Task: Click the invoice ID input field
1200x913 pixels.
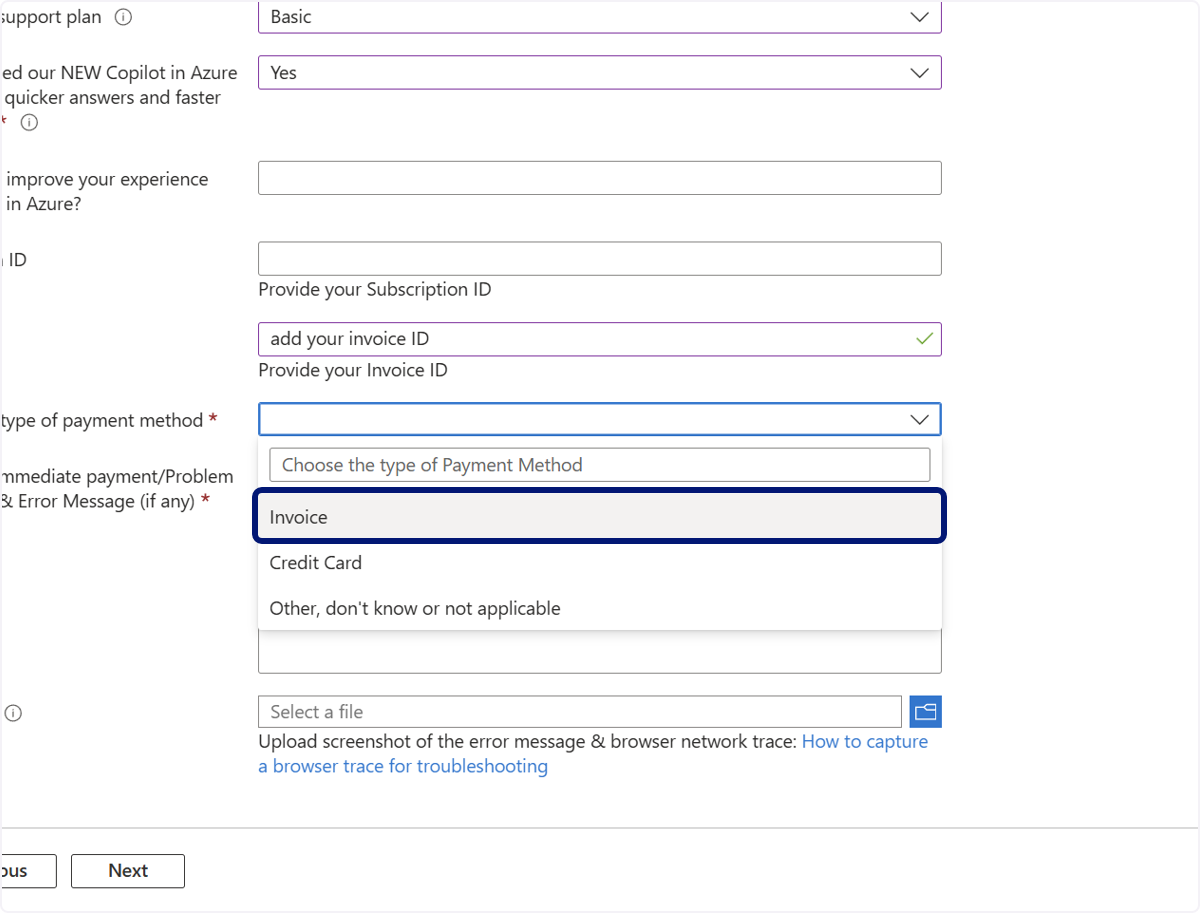Action: [599, 339]
